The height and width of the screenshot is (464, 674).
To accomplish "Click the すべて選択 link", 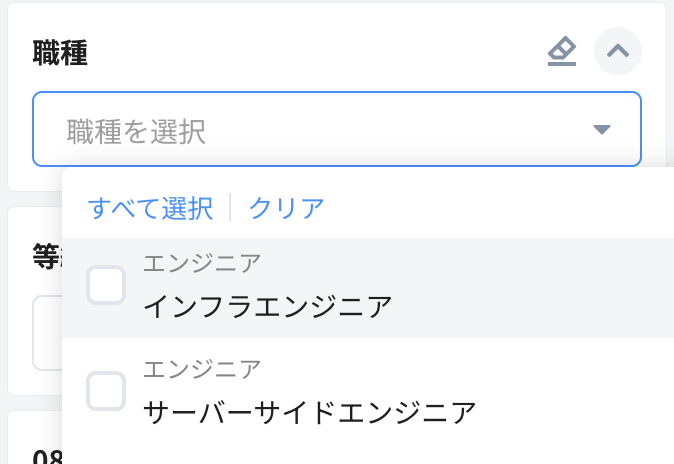I will [150, 208].
